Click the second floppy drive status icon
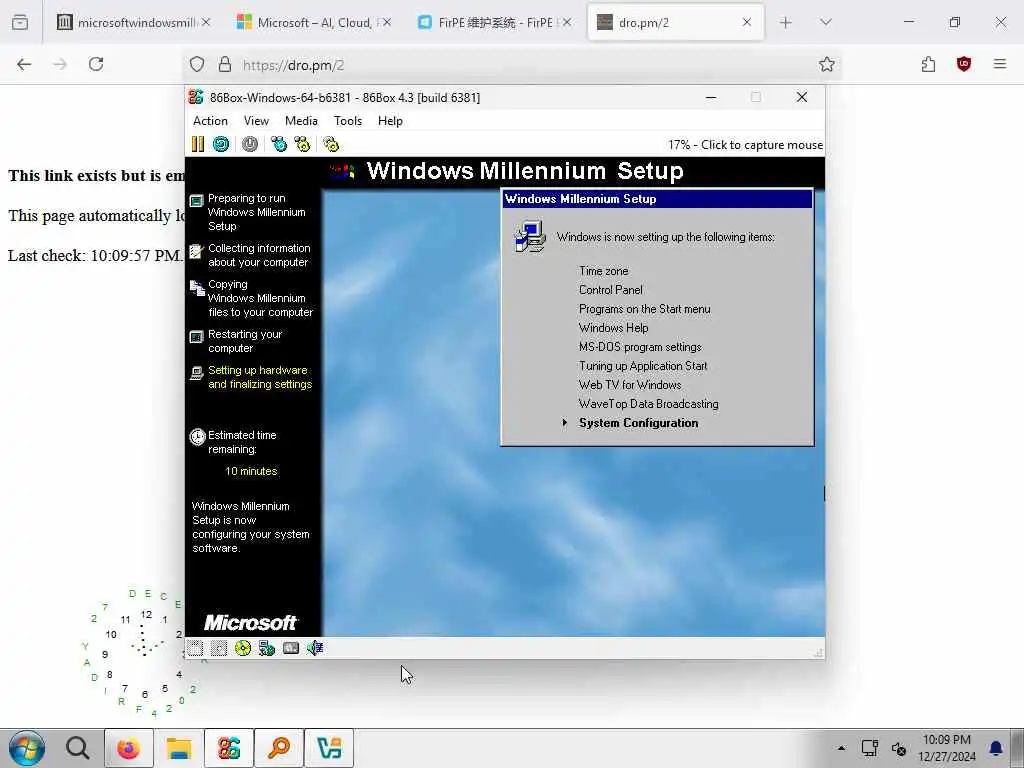The image size is (1024, 768). point(219,648)
